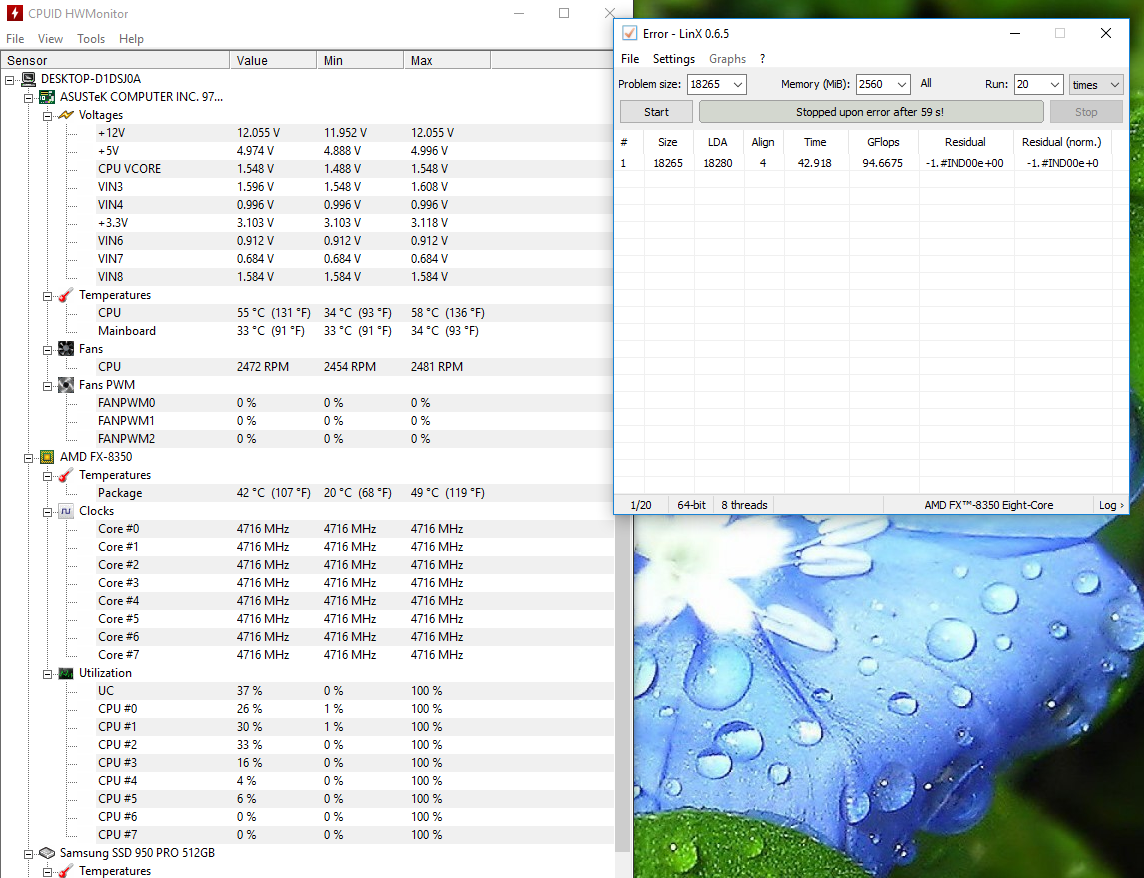Click the Start button in LinX
The height and width of the screenshot is (878, 1144).
[x=656, y=112]
